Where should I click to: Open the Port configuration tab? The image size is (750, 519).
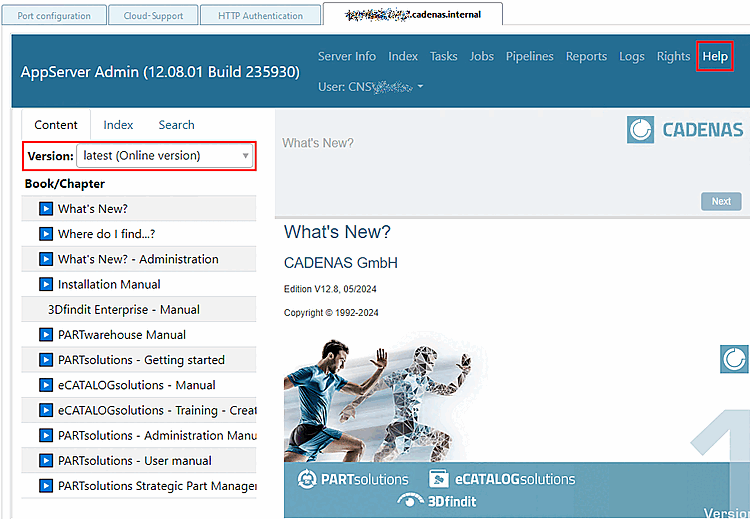[x=54, y=15]
